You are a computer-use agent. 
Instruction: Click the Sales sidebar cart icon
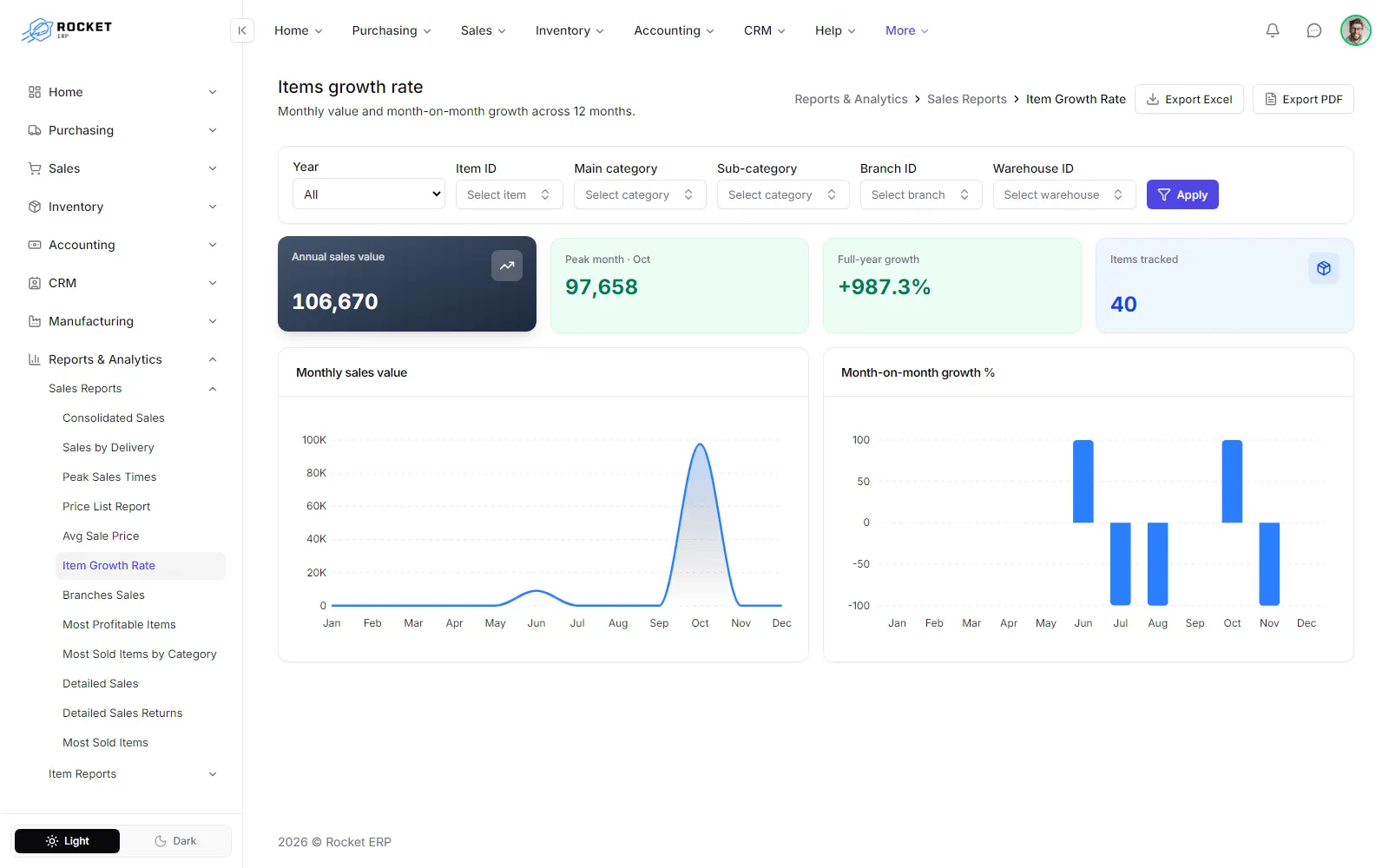[35, 168]
